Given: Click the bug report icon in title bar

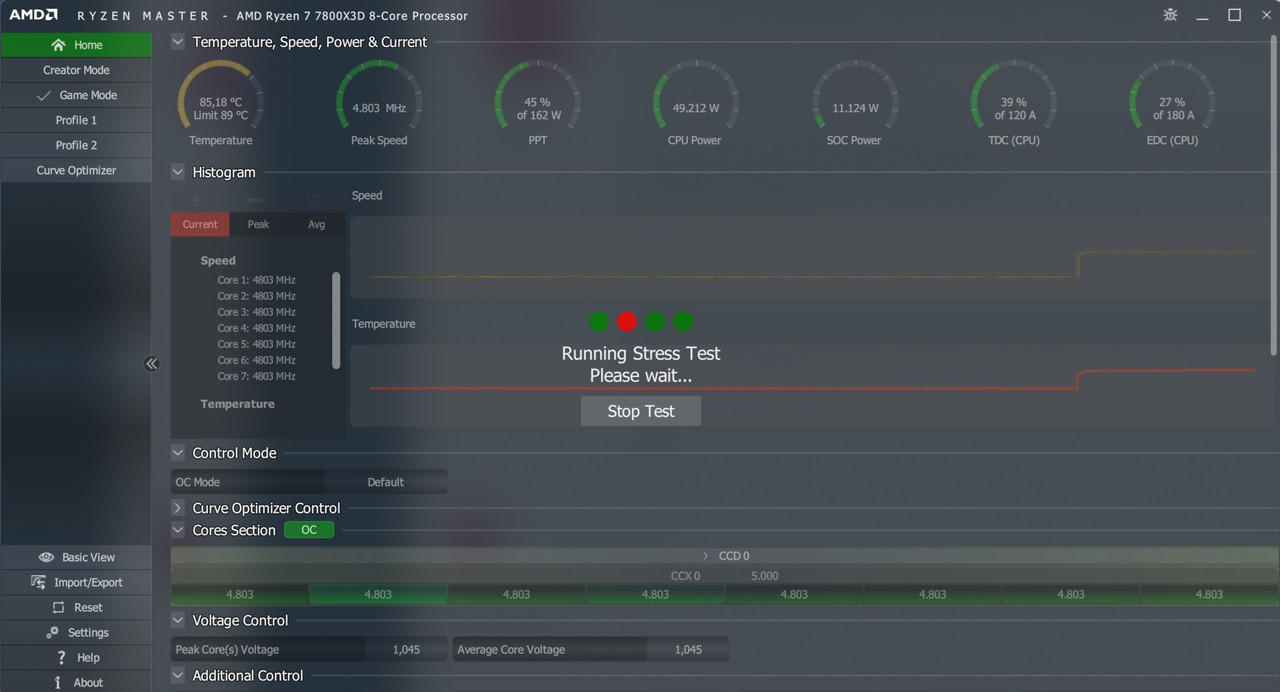Looking at the screenshot, I should 1171,15.
